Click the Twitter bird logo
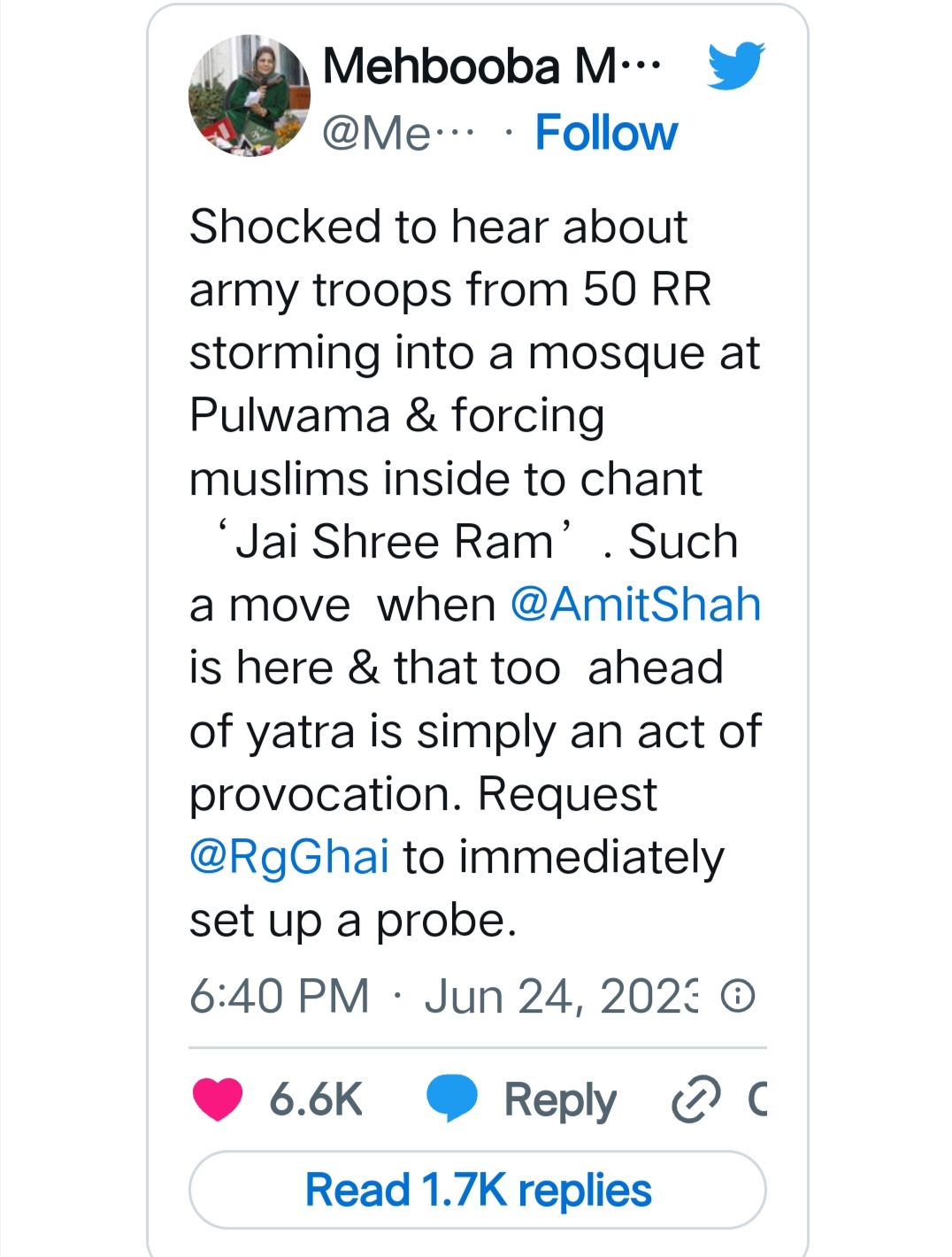The height and width of the screenshot is (1257, 952). 735,66
